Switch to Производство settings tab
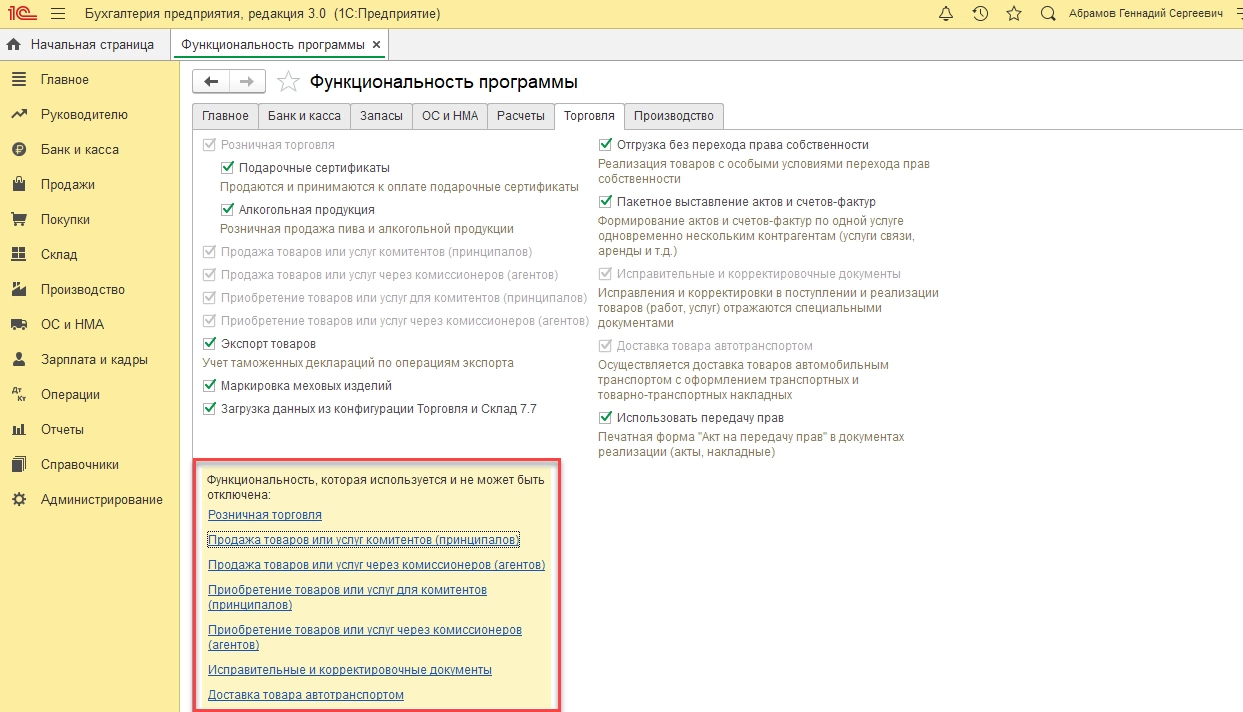1243x712 pixels. point(674,116)
